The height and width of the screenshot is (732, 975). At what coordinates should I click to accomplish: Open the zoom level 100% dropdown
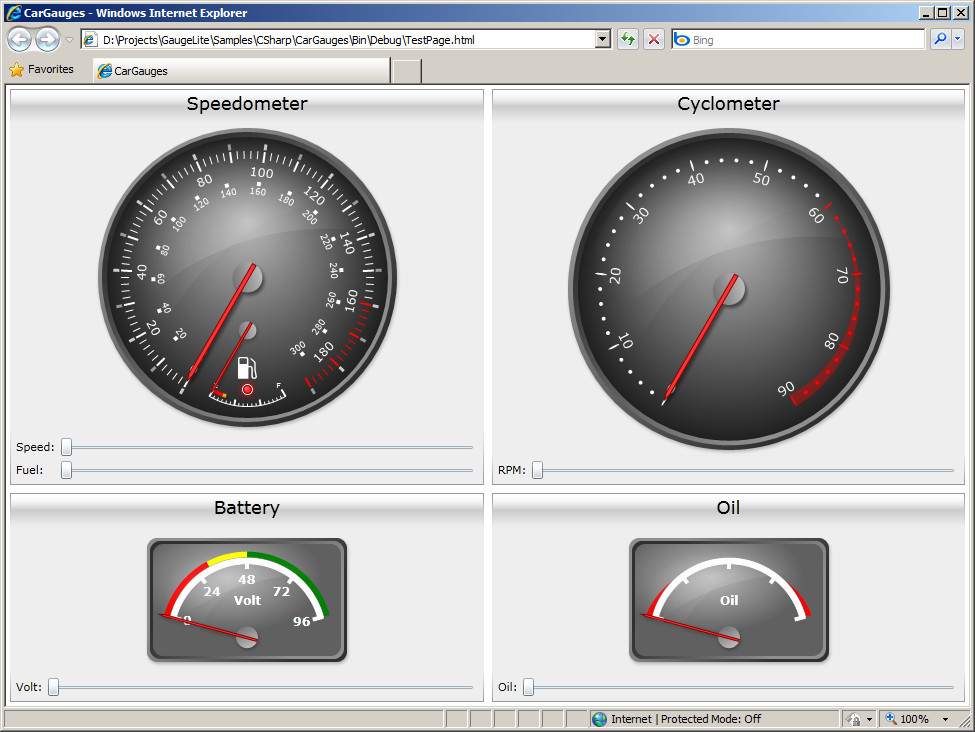tap(945, 719)
